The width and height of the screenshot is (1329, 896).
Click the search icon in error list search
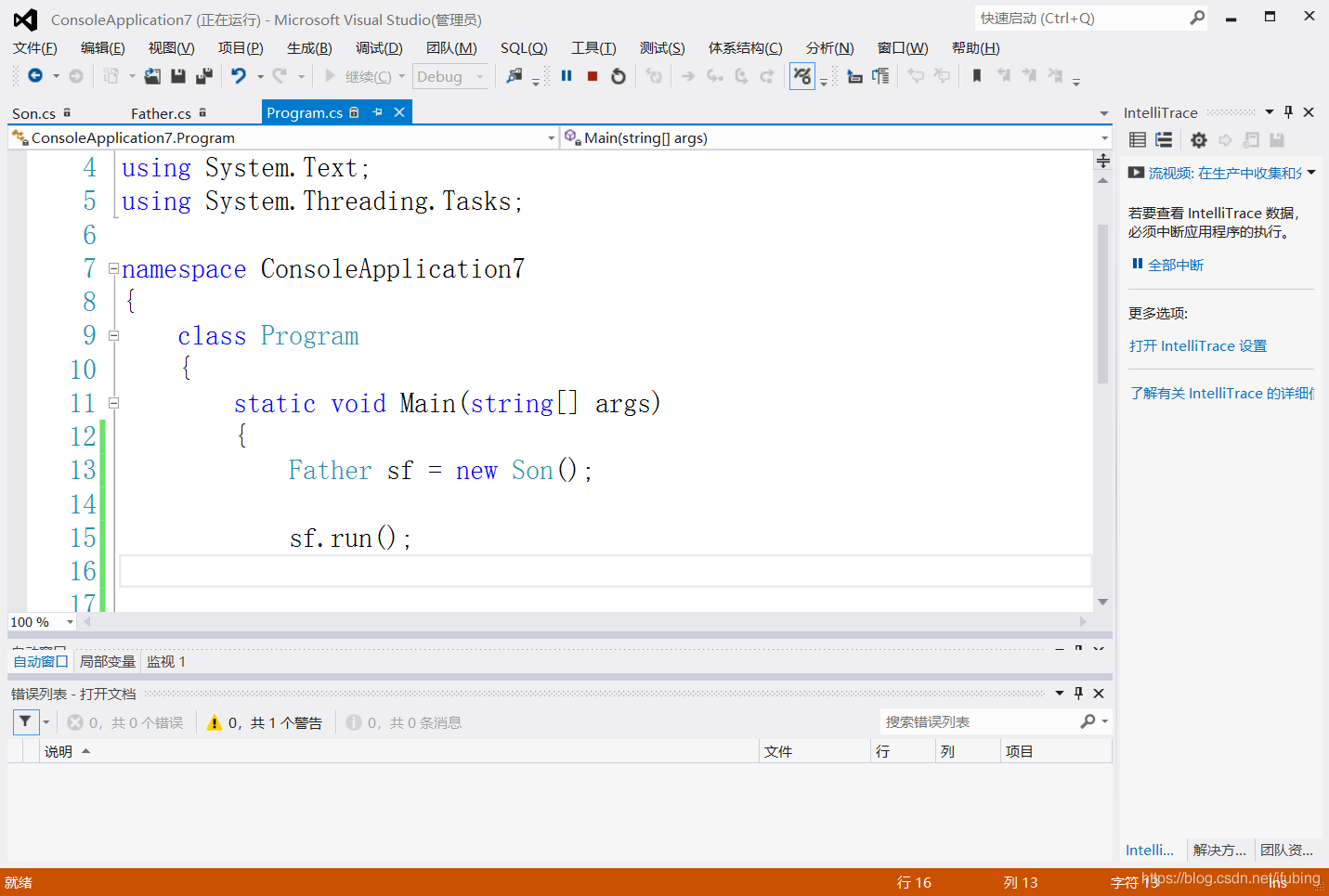[1088, 721]
